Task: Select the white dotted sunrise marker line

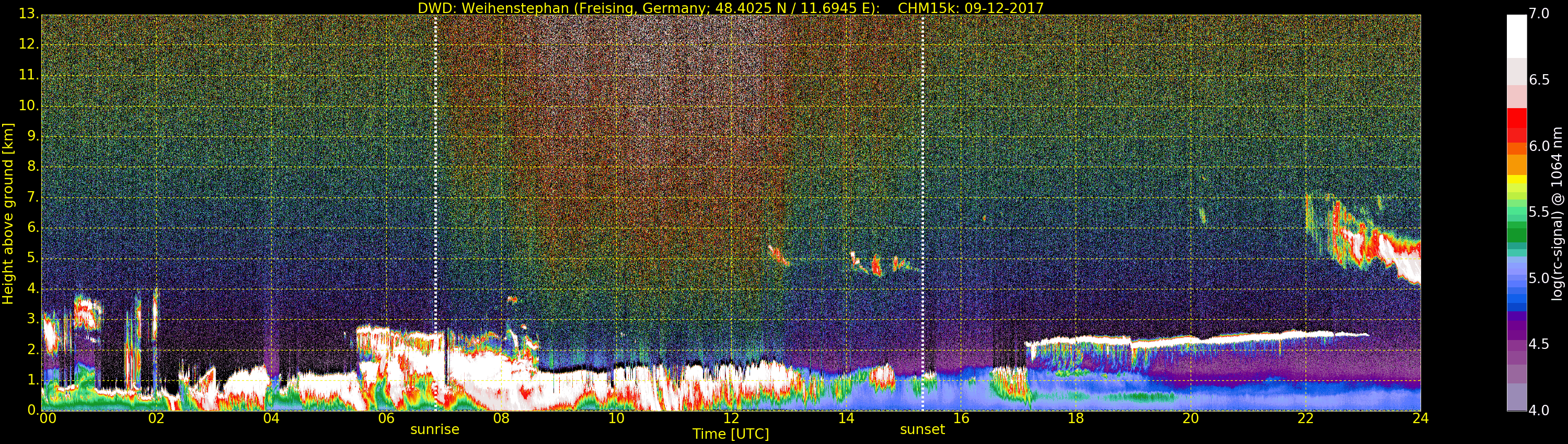Action: (435, 213)
